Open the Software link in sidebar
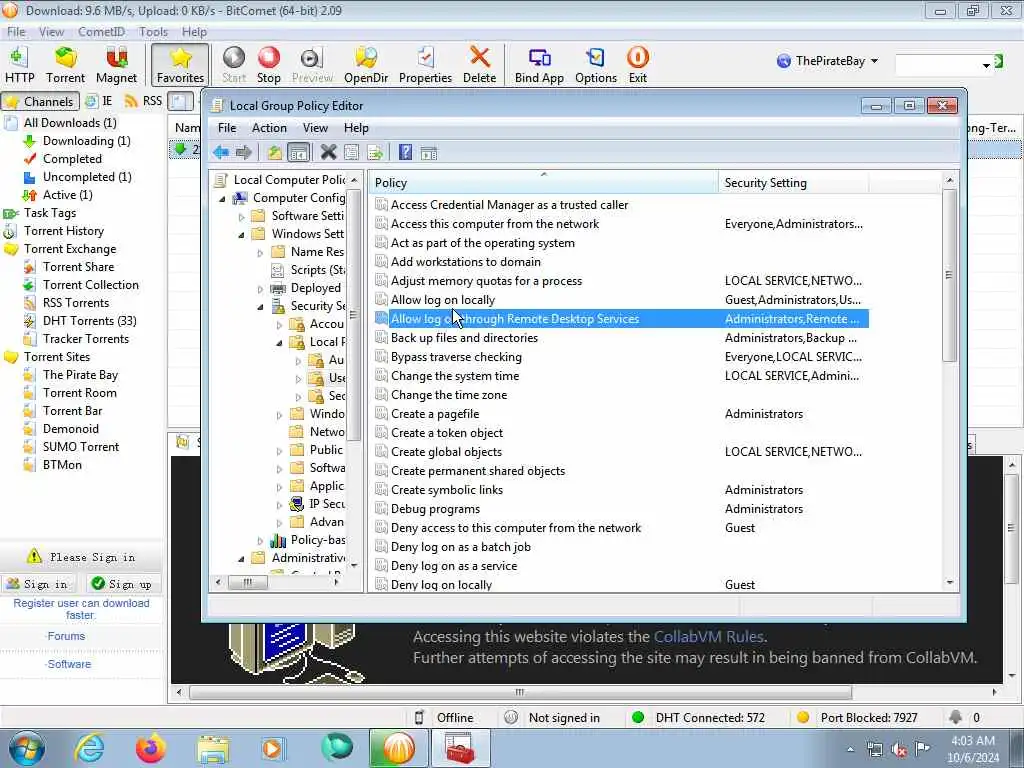This screenshot has width=1024, height=768. [69, 664]
